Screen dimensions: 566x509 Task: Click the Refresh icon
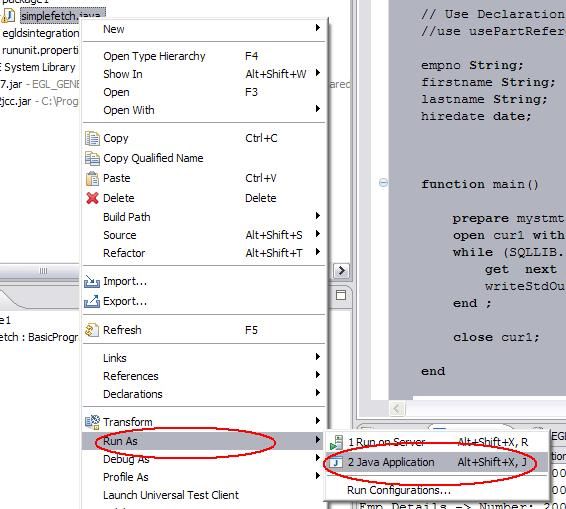click(x=92, y=330)
